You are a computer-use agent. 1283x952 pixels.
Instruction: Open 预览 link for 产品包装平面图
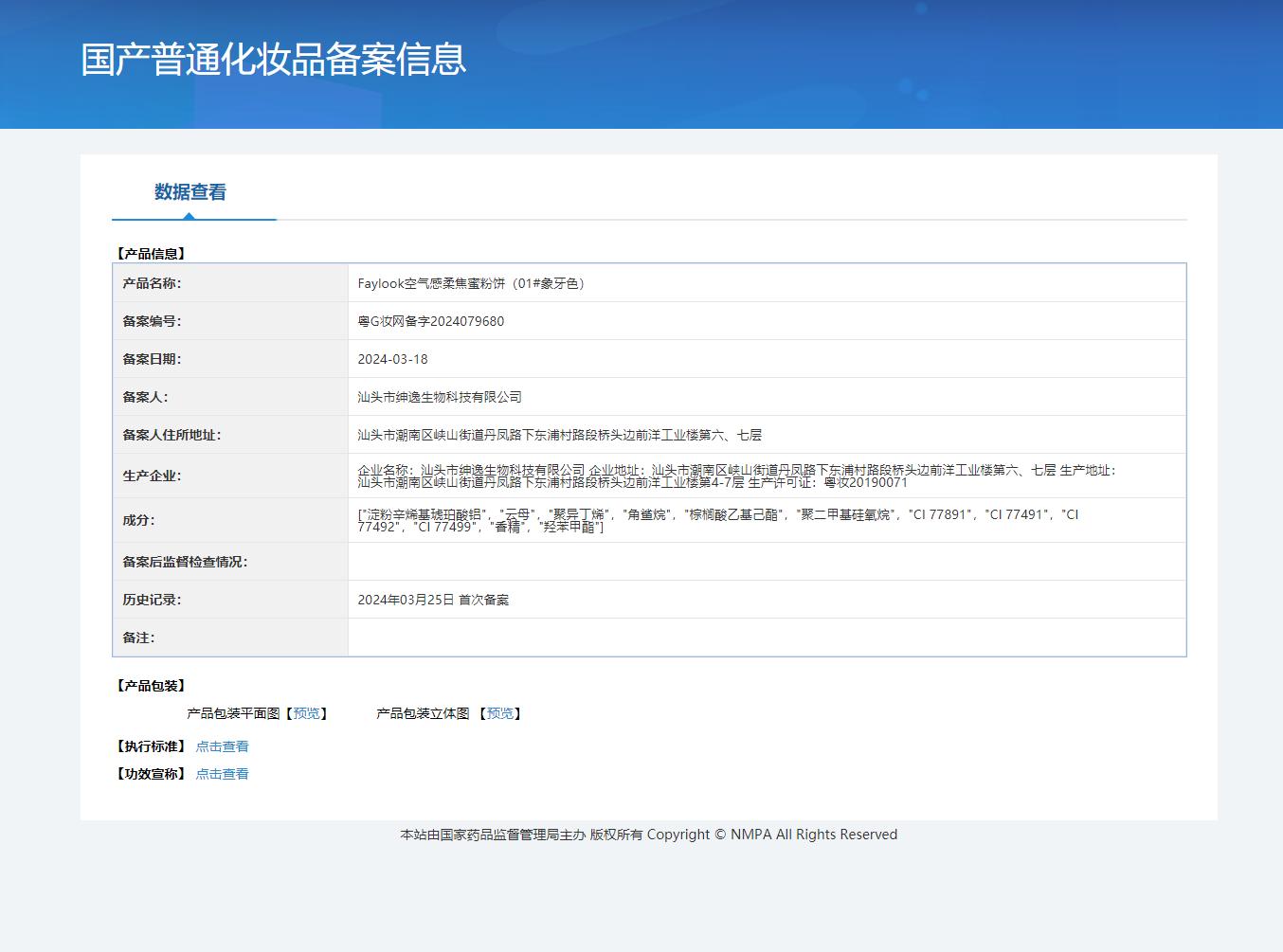point(306,713)
